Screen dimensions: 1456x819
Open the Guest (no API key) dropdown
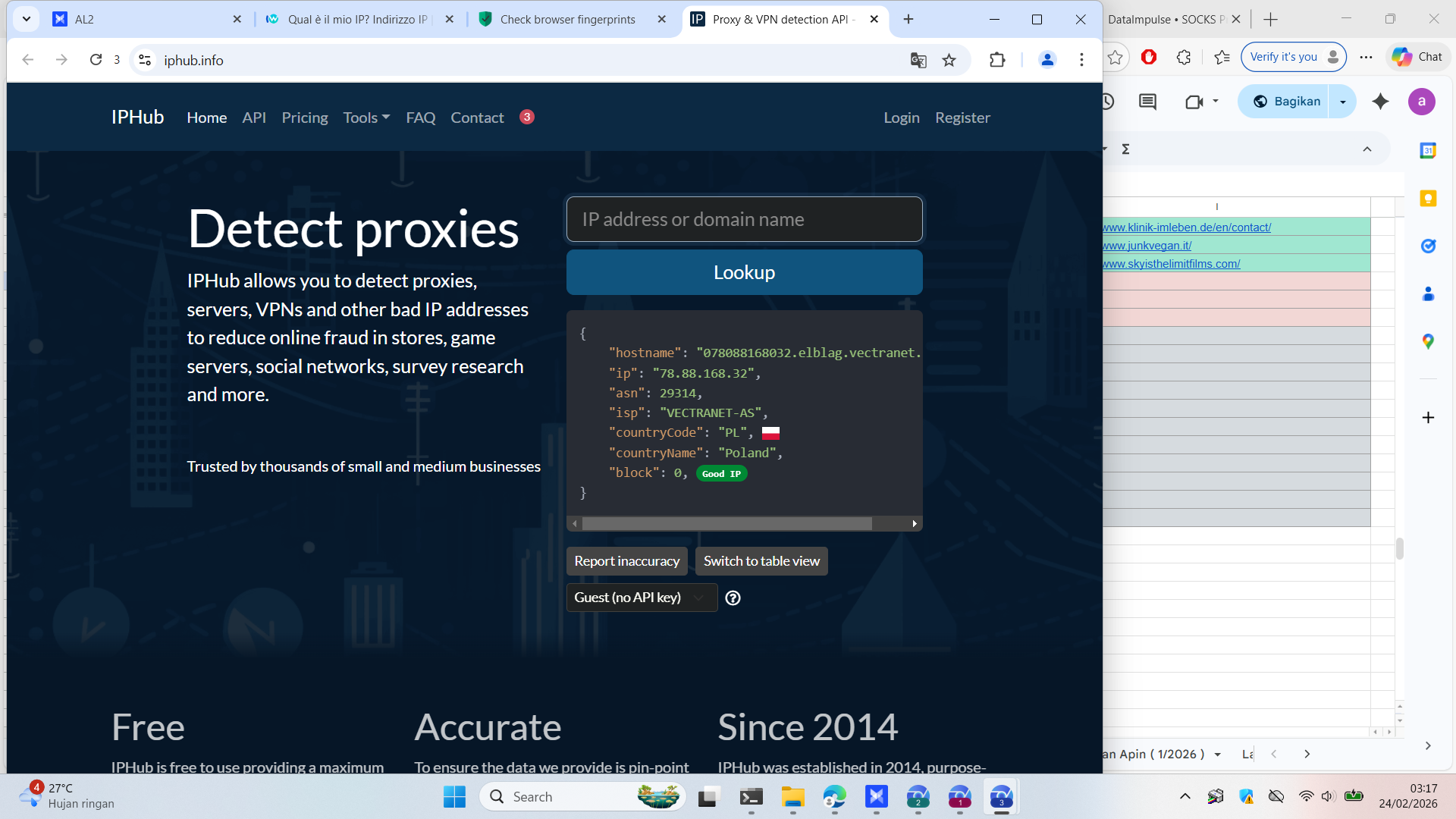coord(641,598)
